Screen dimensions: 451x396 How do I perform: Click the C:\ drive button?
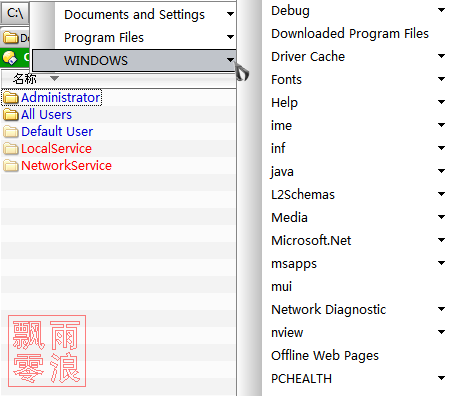coord(15,13)
